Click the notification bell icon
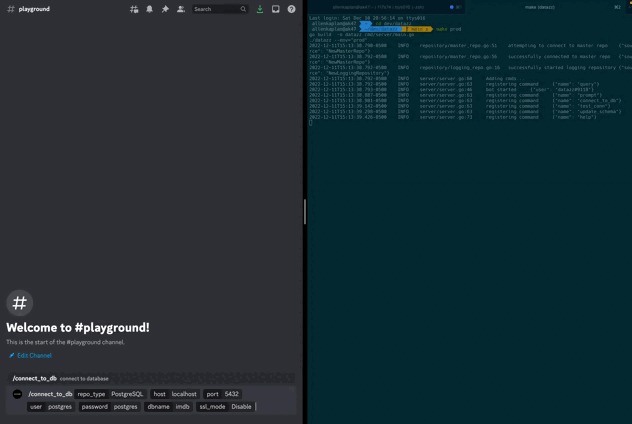This screenshot has height=424, width=632. (x=150, y=9)
